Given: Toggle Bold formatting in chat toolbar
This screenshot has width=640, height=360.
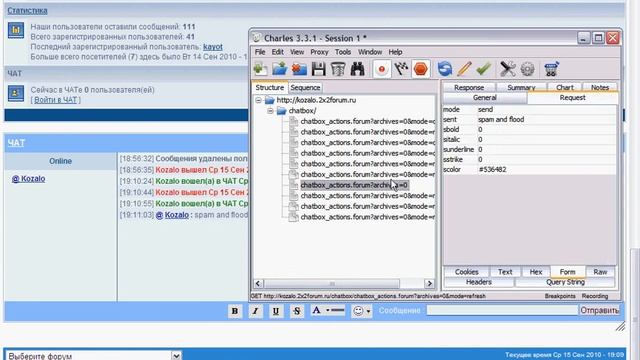Looking at the screenshot, I should pyautogui.click(x=235, y=311).
